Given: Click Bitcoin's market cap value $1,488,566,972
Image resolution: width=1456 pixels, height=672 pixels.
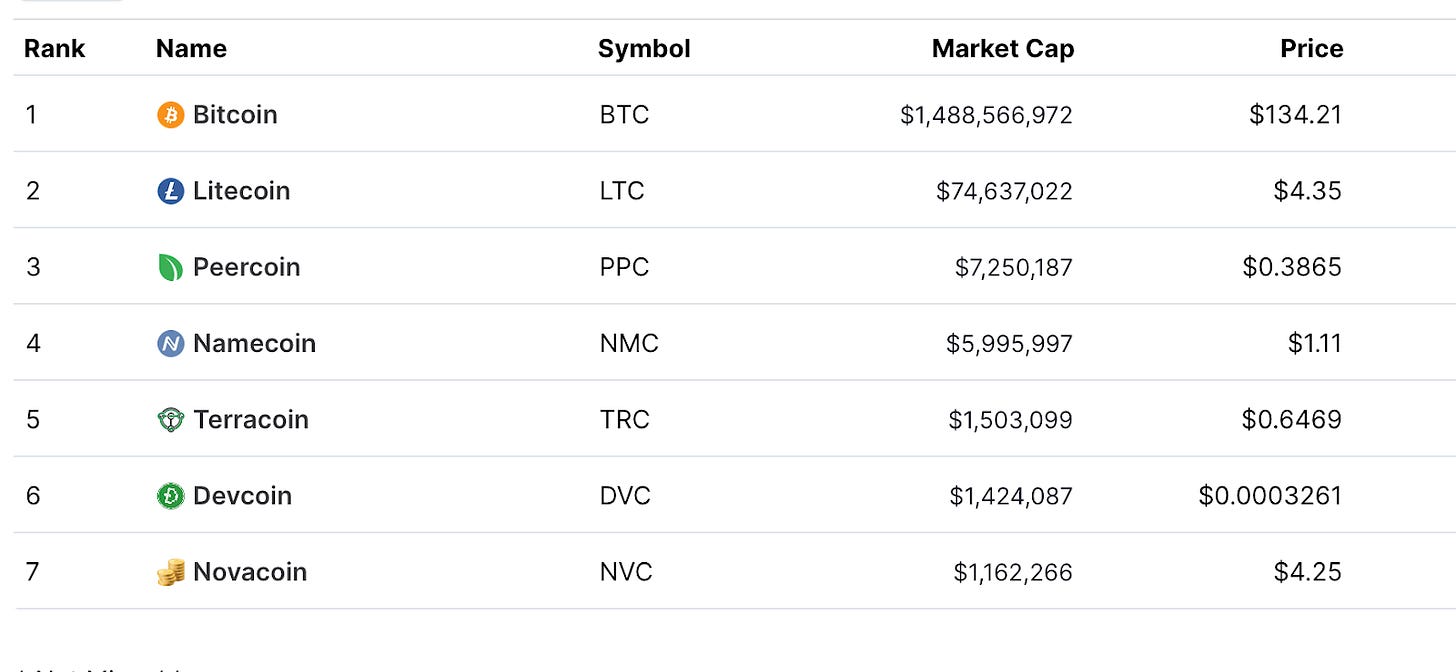Looking at the screenshot, I should coord(986,115).
